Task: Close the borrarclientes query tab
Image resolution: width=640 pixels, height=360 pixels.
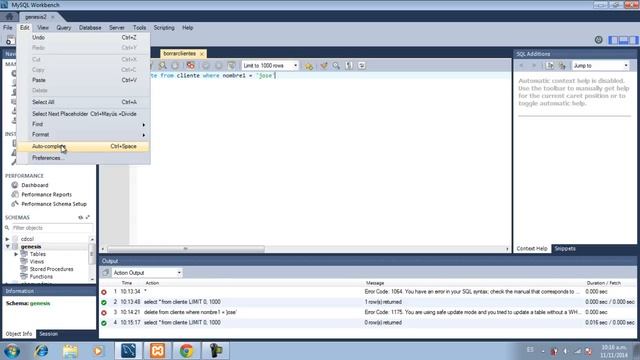Action: click(x=202, y=54)
